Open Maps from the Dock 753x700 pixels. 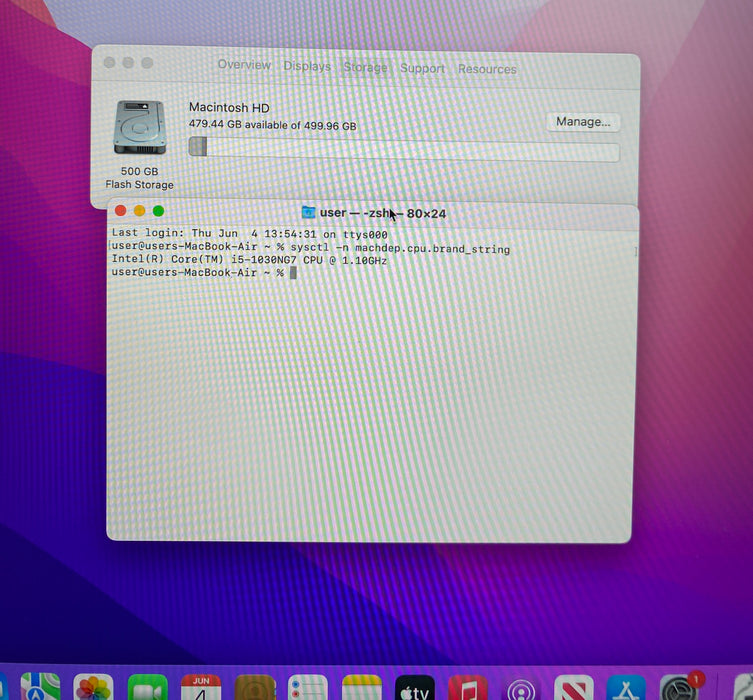[x=40, y=688]
